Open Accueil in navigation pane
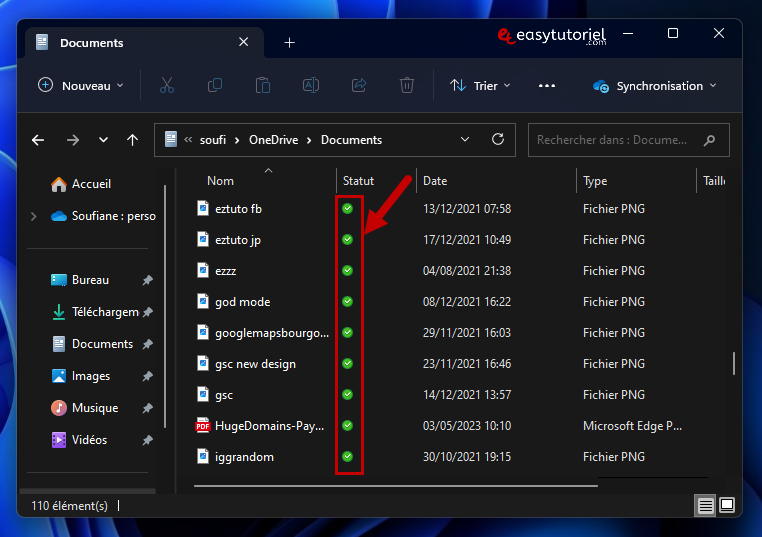Screen dimensions: 762x537 [82, 184]
